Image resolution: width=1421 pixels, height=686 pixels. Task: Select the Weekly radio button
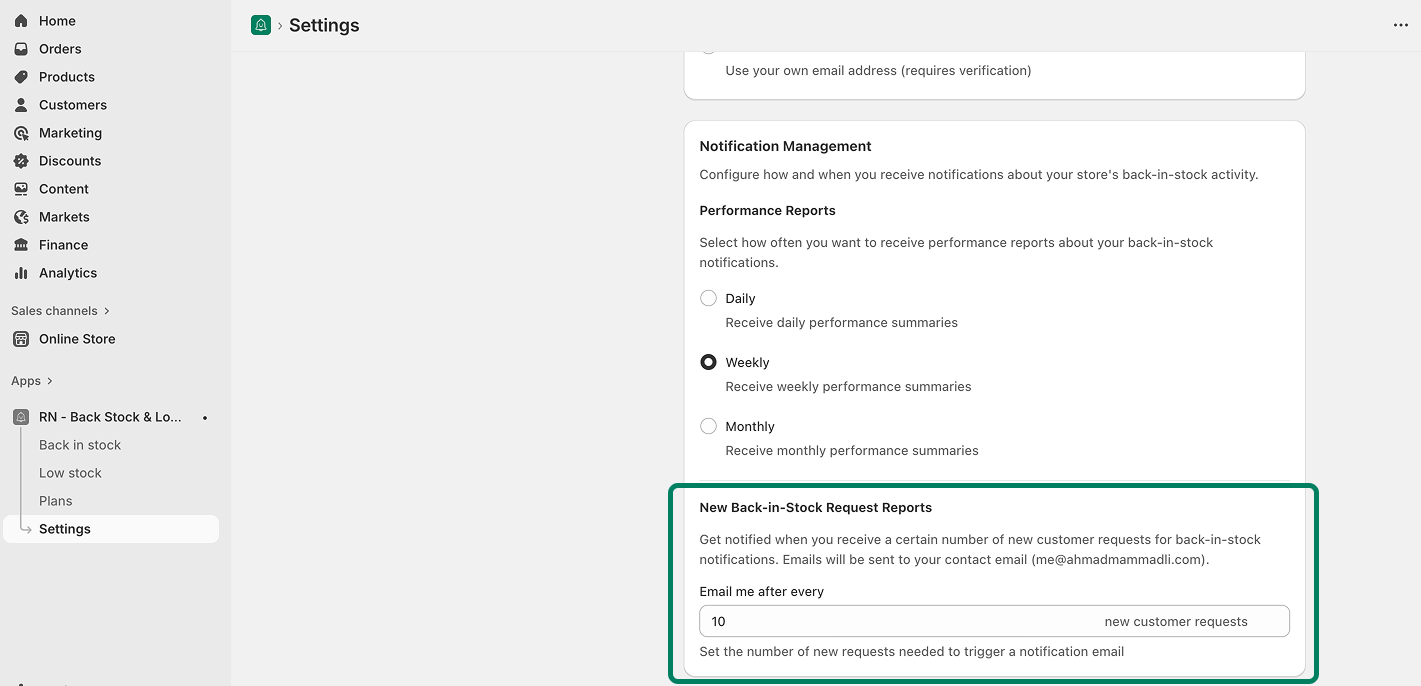pos(708,362)
